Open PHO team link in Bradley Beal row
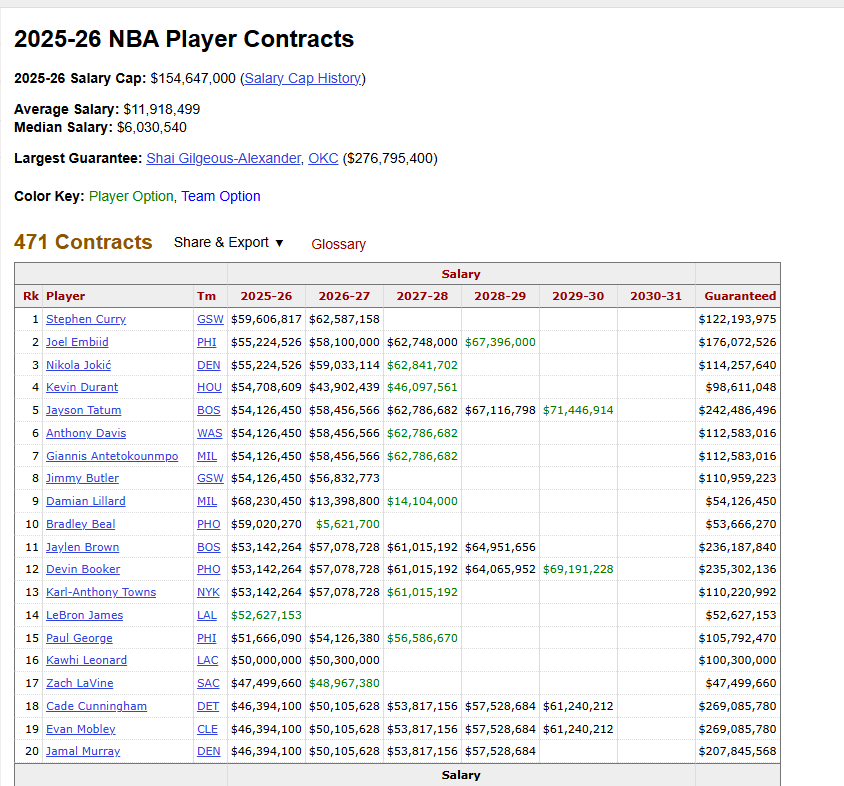 point(209,524)
